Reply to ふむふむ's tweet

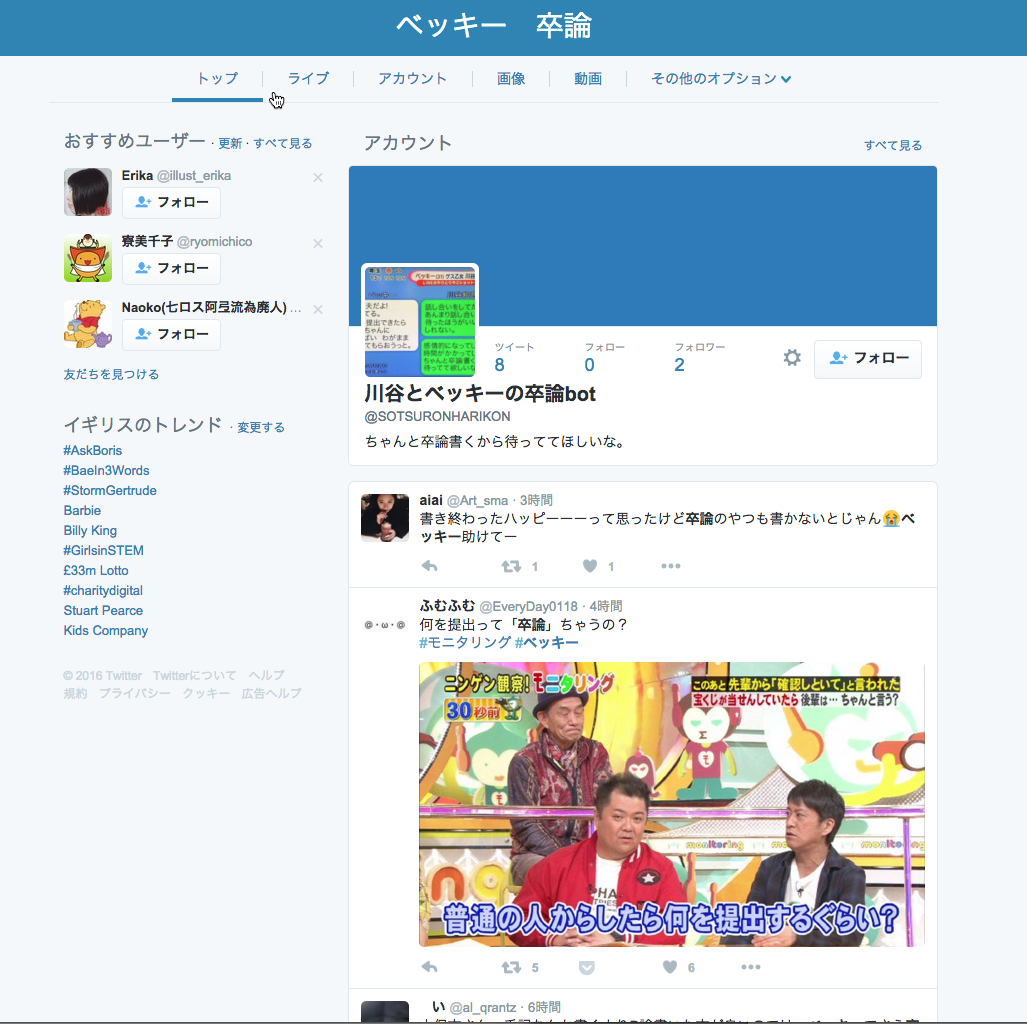430,967
